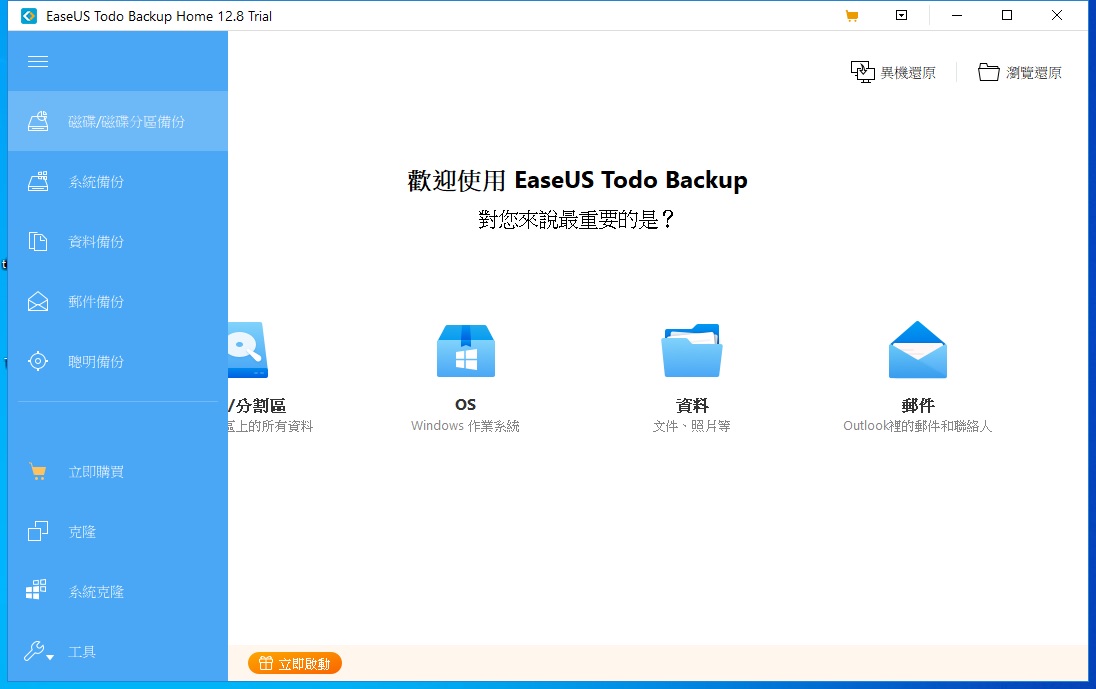
Task: Open 瀏覽還原 text at top right
Action: (1034, 73)
